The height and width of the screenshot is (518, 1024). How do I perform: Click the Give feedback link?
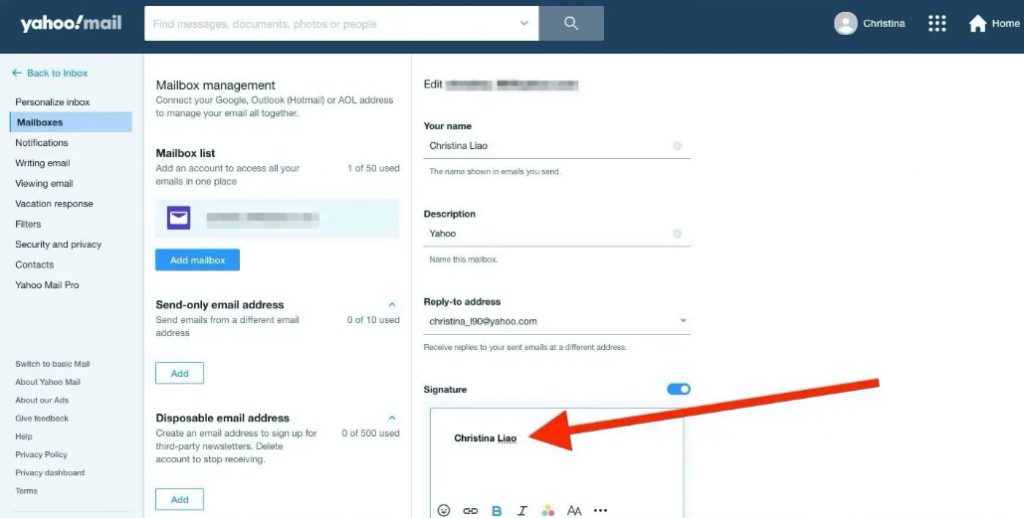(42, 418)
